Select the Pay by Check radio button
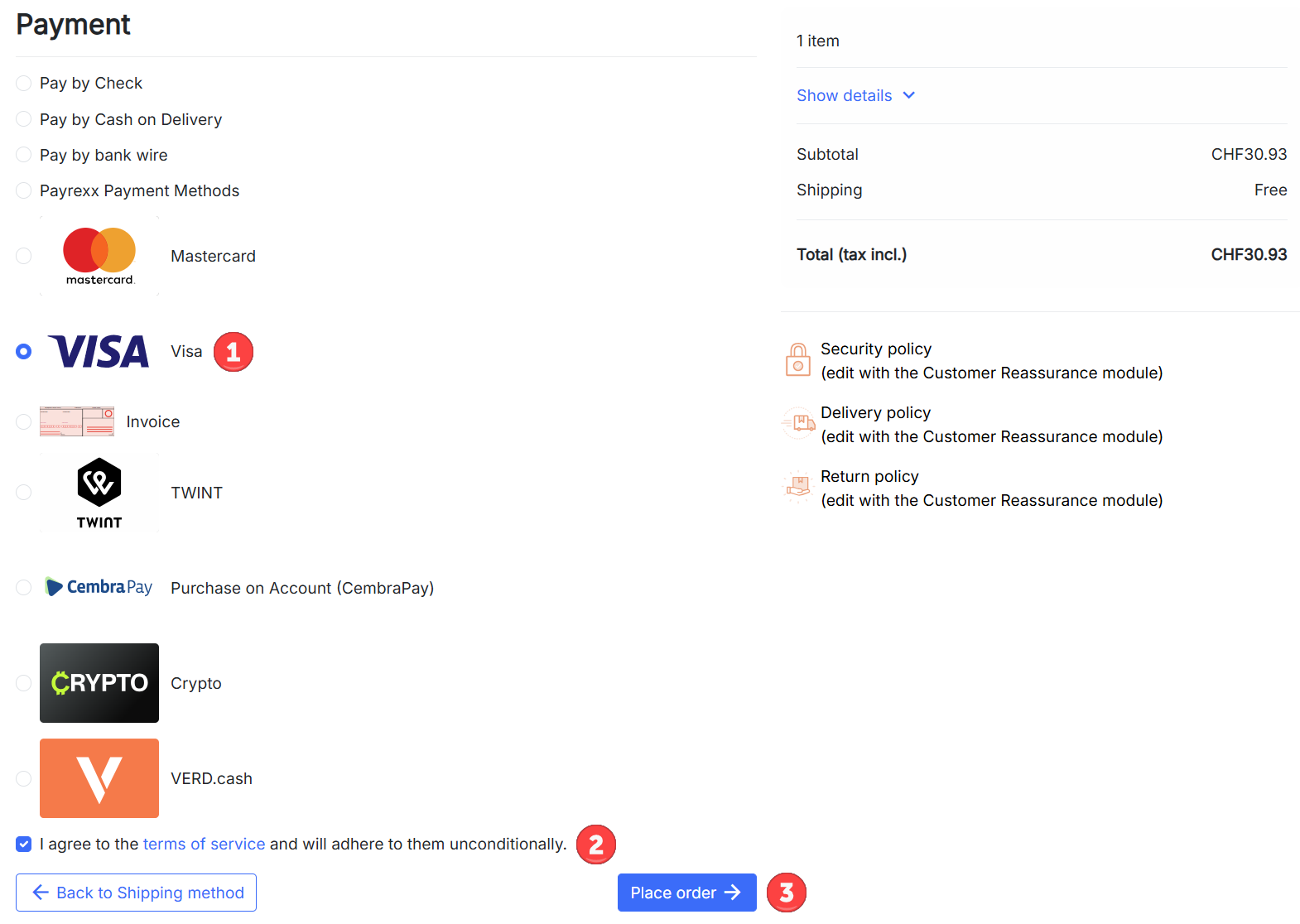Viewport: 1300px width, 924px height. click(x=24, y=84)
